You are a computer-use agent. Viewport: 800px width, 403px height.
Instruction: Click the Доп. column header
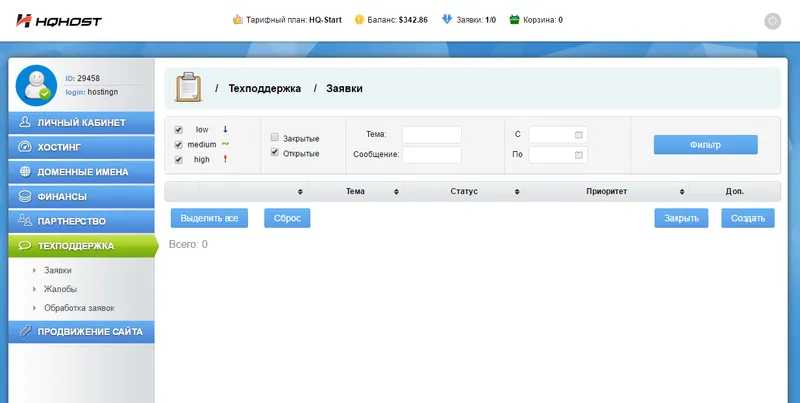pyautogui.click(x=735, y=191)
